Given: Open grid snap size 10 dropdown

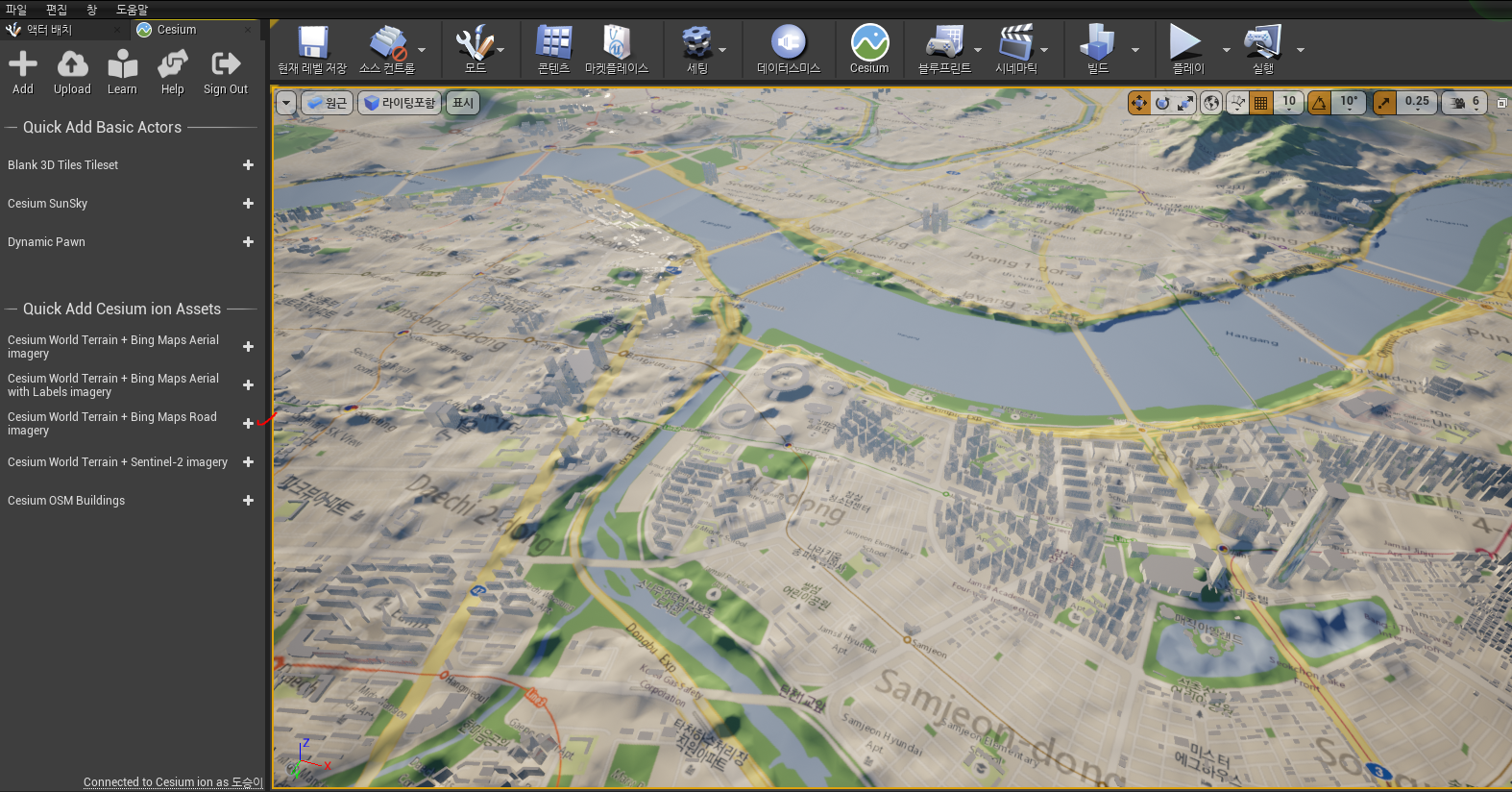Looking at the screenshot, I should (x=1289, y=103).
